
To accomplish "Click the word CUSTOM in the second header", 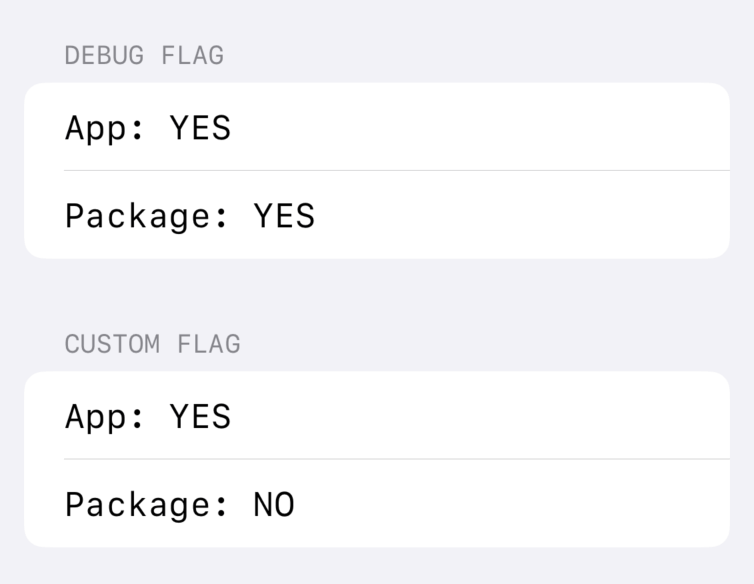I will (x=112, y=344).
